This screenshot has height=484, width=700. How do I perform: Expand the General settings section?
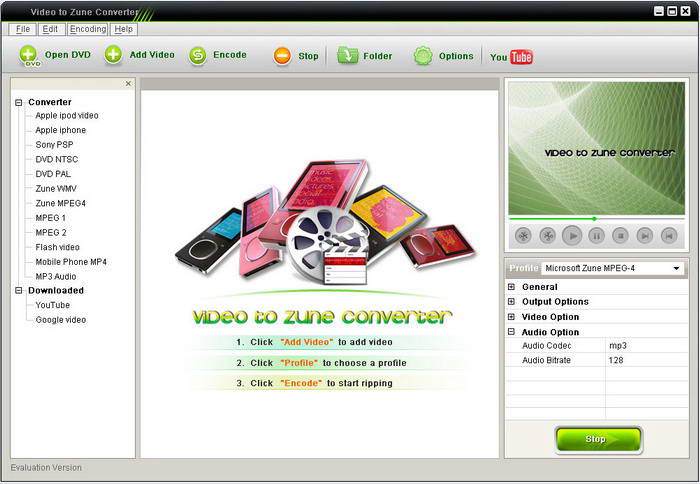pyautogui.click(x=512, y=287)
